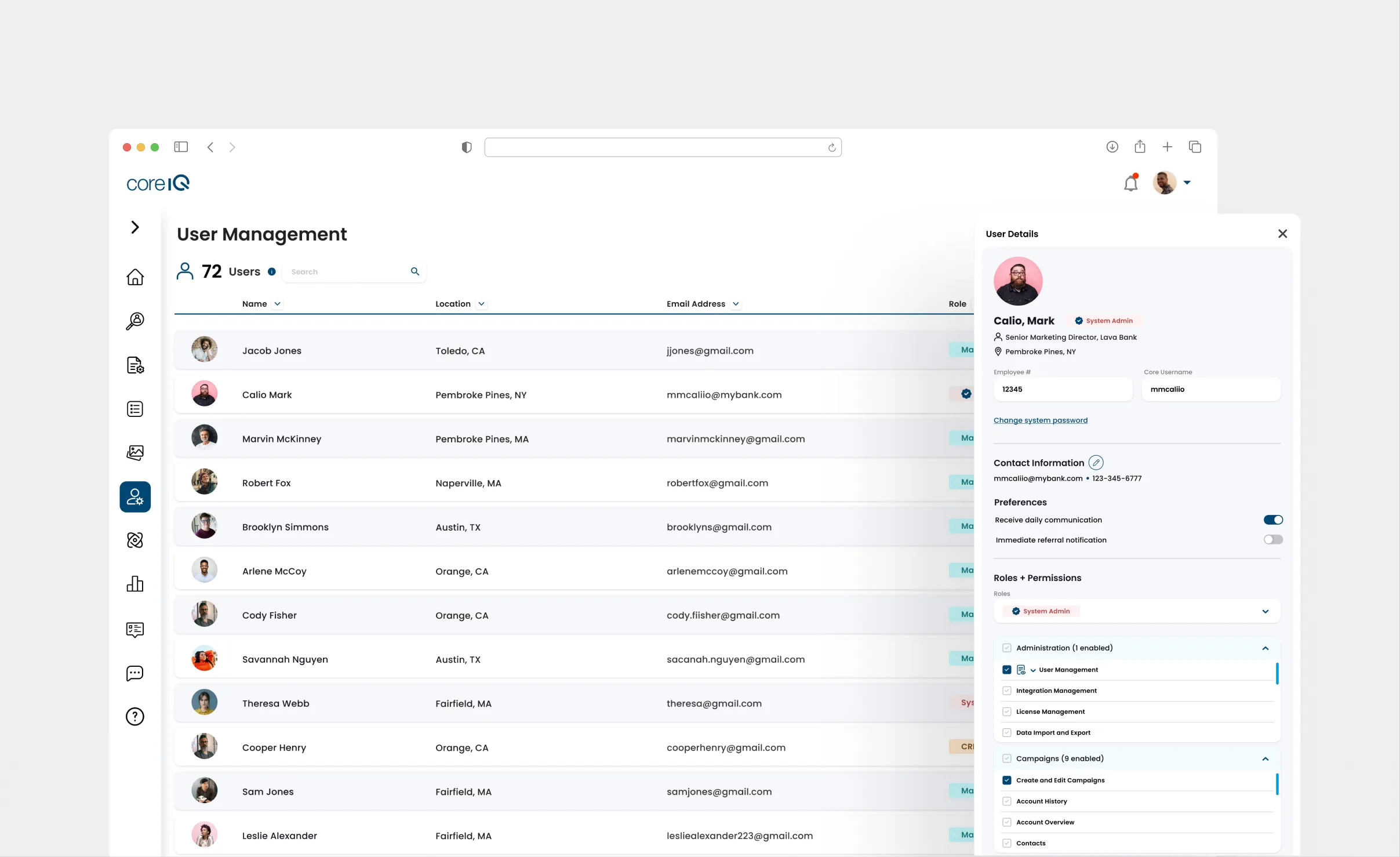The height and width of the screenshot is (857, 1400).
Task: Select the User Management sidebar icon
Action: tap(135, 497)
